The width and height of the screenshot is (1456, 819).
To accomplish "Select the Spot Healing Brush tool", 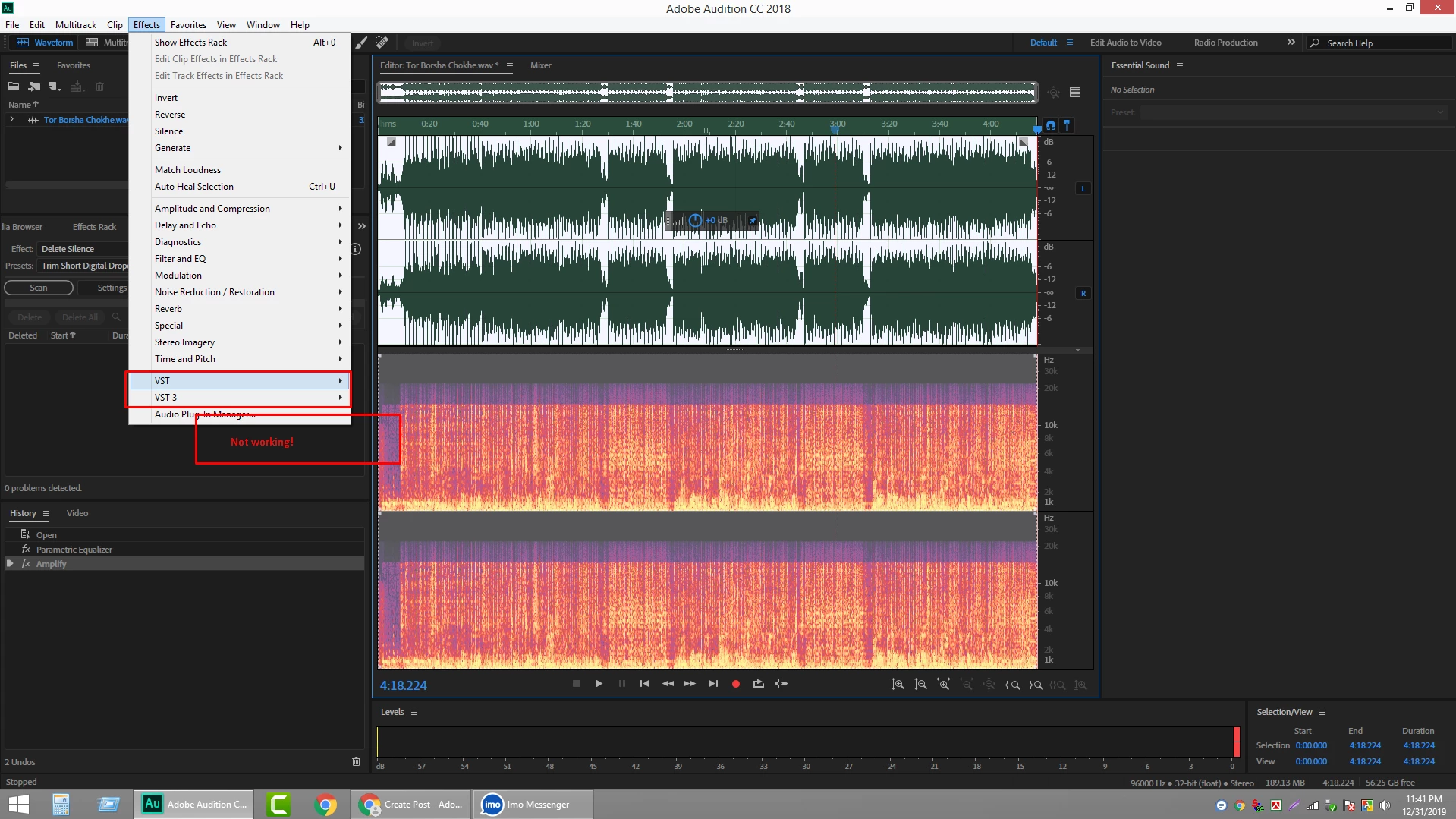I will point(382,43).
